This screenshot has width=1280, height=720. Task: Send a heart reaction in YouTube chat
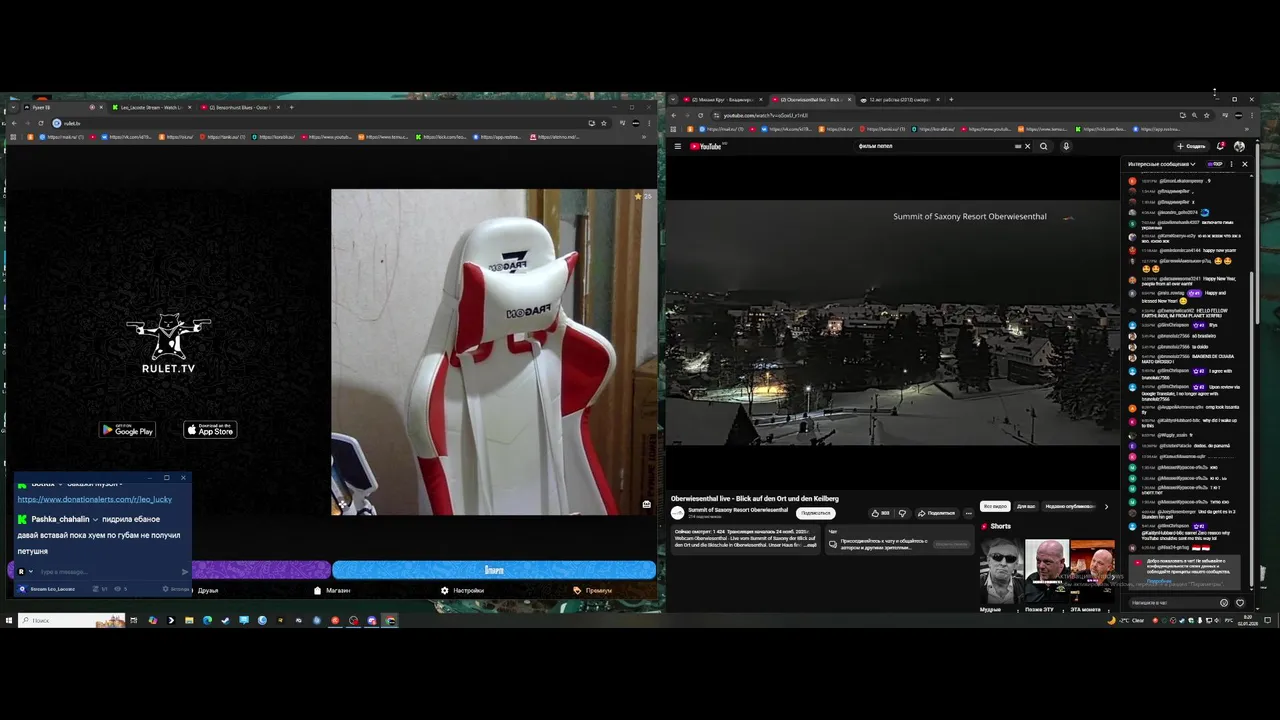pyautogui.click(x=1240, y=603)
